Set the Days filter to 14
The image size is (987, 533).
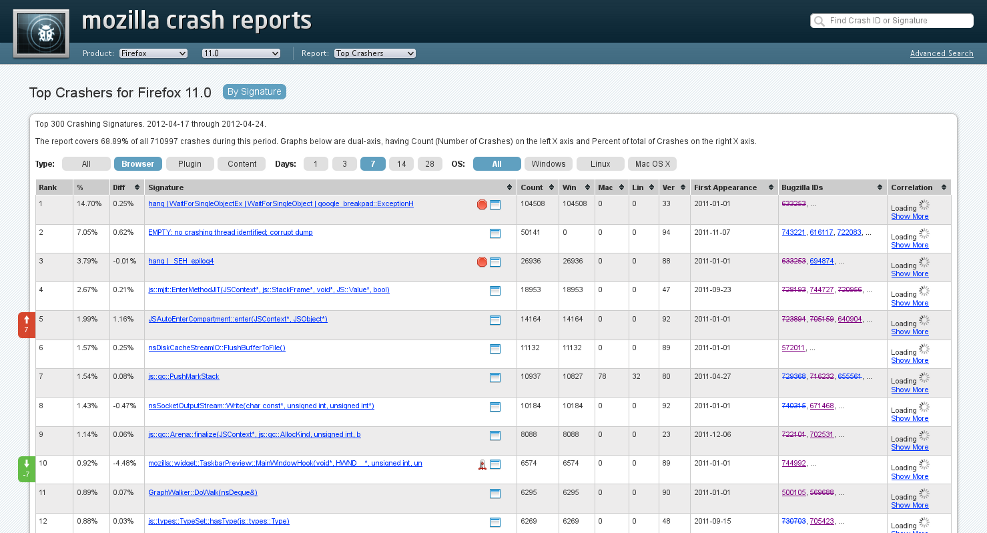coord(401,164)
